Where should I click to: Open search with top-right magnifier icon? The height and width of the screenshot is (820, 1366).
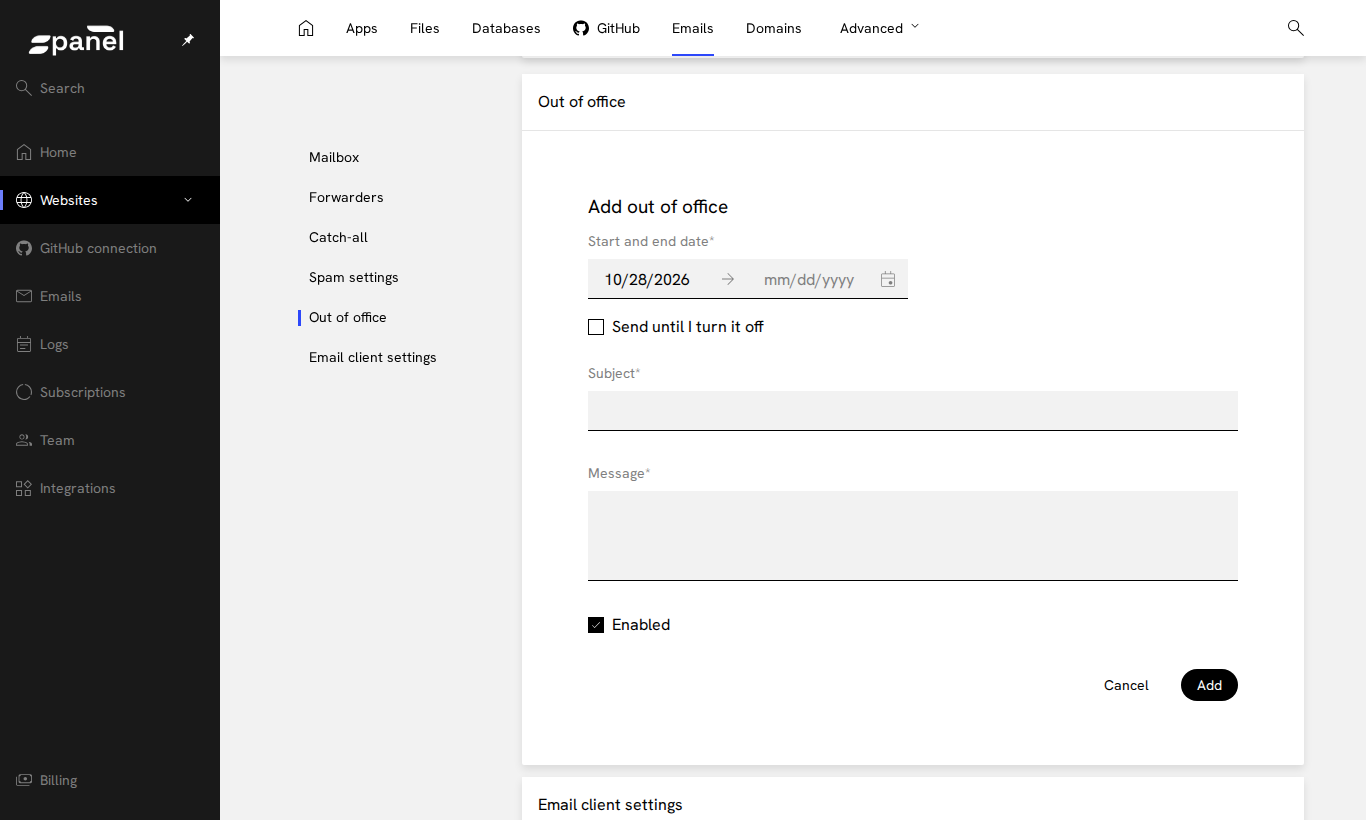(x=1296, y=28)
